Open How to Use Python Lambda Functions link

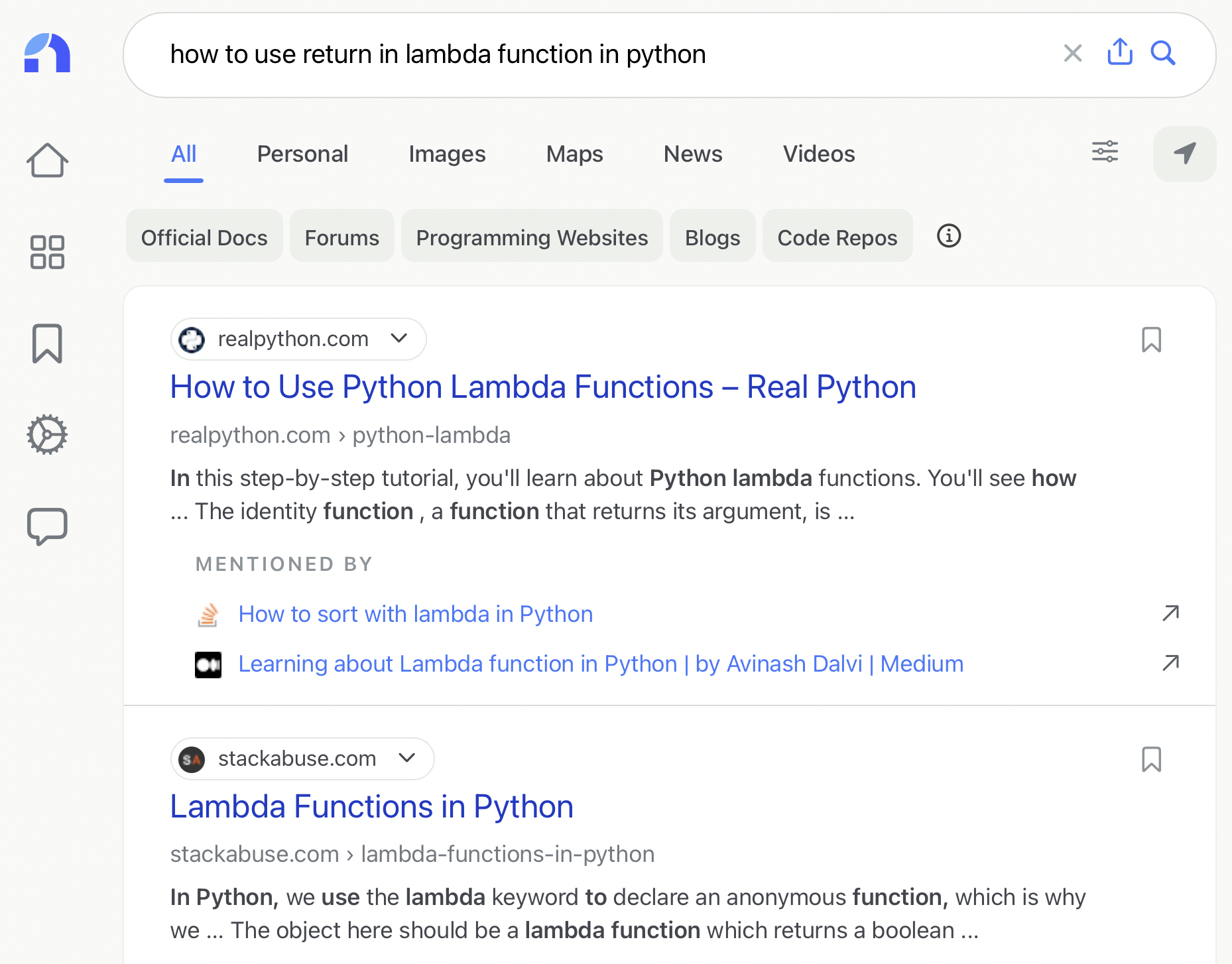(x=543, y=387)
